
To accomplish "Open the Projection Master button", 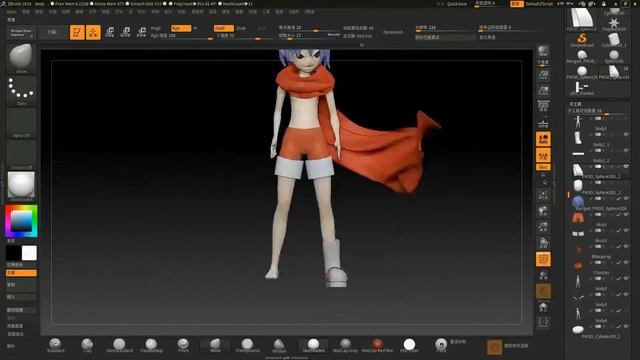I will point(21,33).
